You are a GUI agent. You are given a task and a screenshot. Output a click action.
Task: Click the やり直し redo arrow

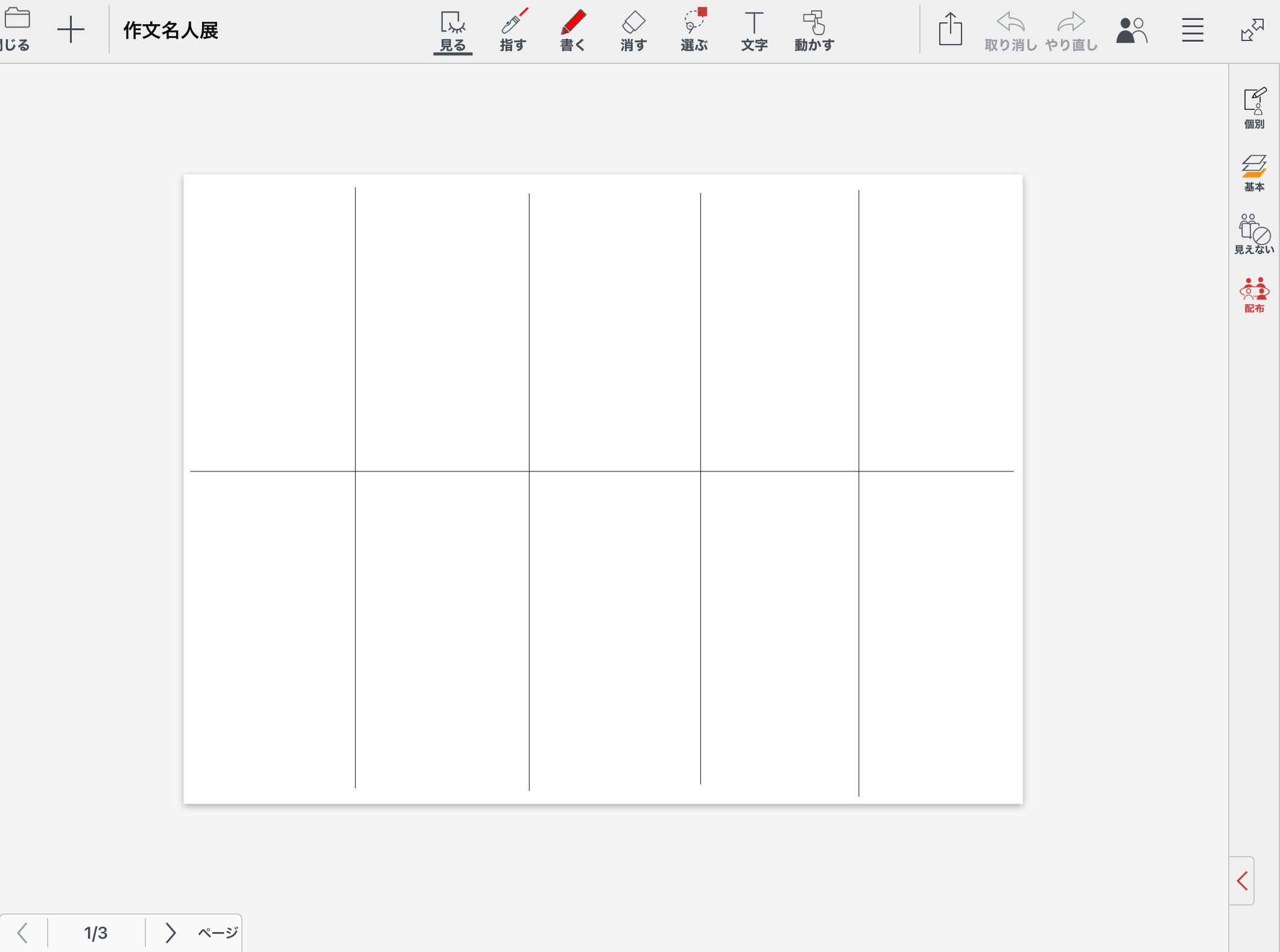1071,31
